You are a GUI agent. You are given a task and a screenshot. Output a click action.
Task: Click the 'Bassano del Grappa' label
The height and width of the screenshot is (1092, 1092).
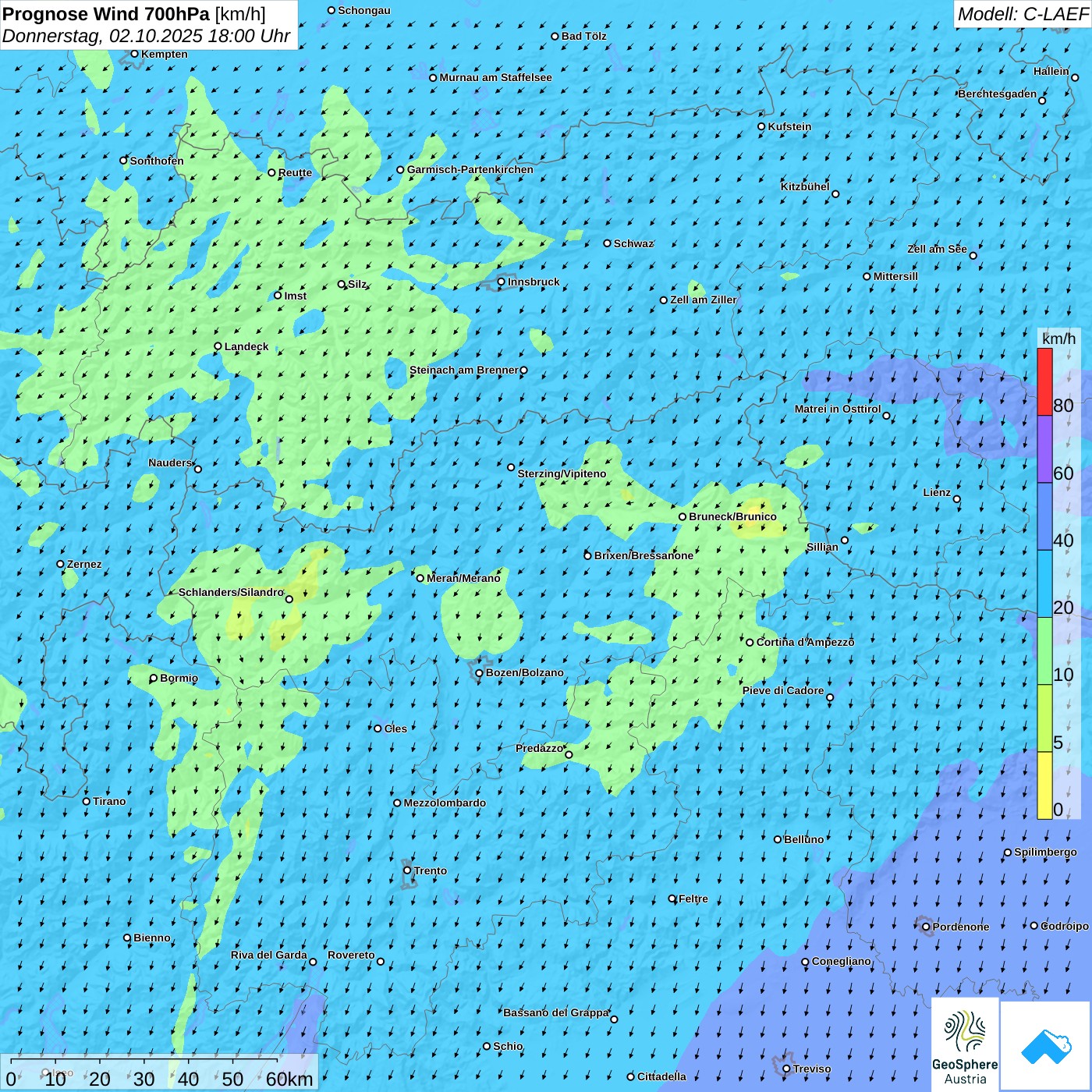pyautogui.click(x=556, y=1012)
